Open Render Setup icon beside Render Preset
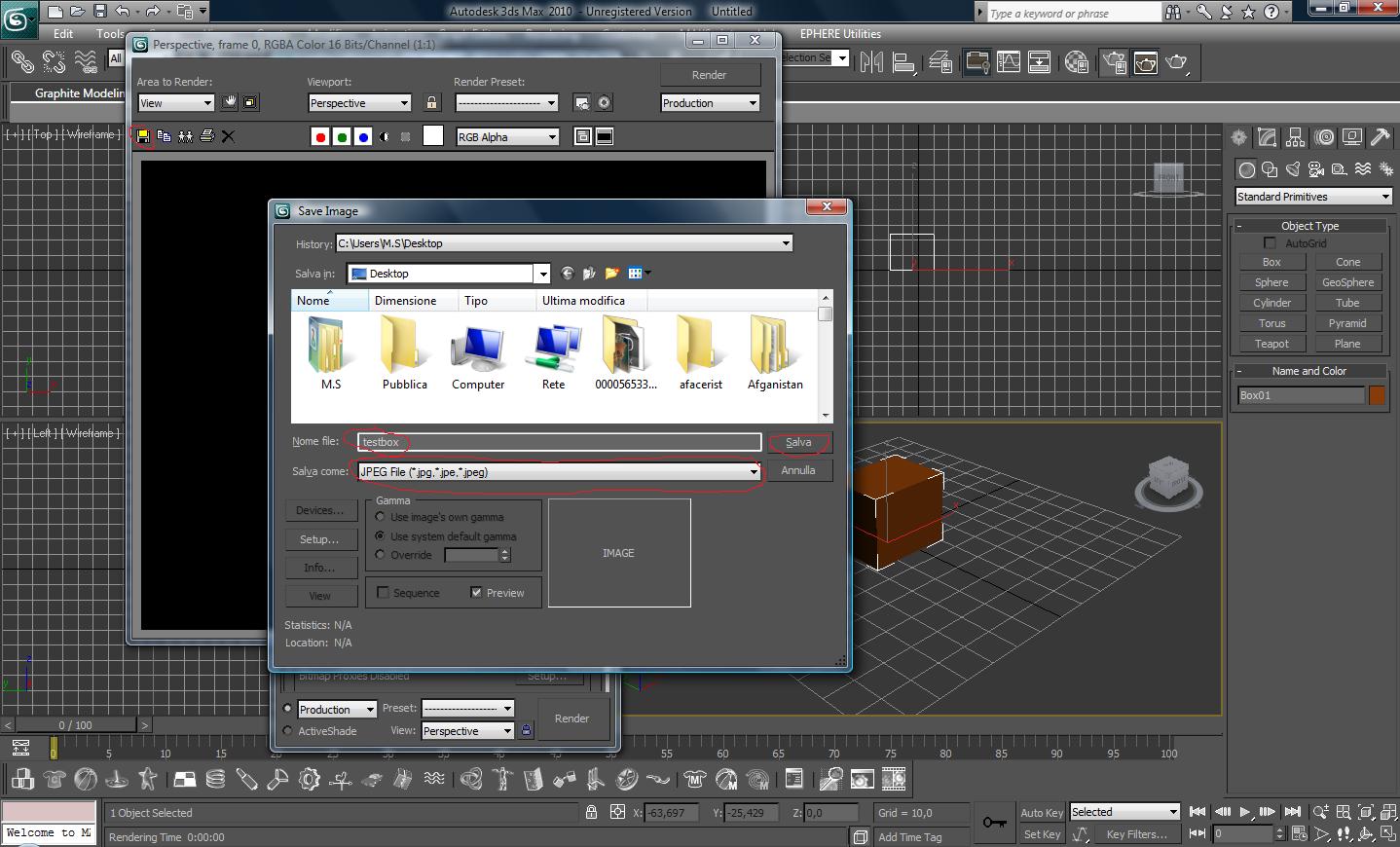Viewport: 1400px width, 847px height. pos(582,103)
